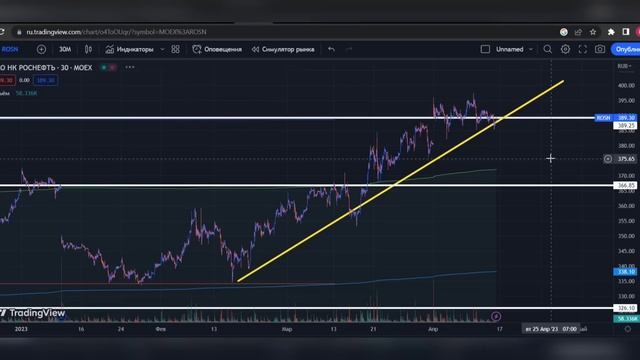Click the Unnamed layout name
Viewport: 640px width, 360px height.
509,49
